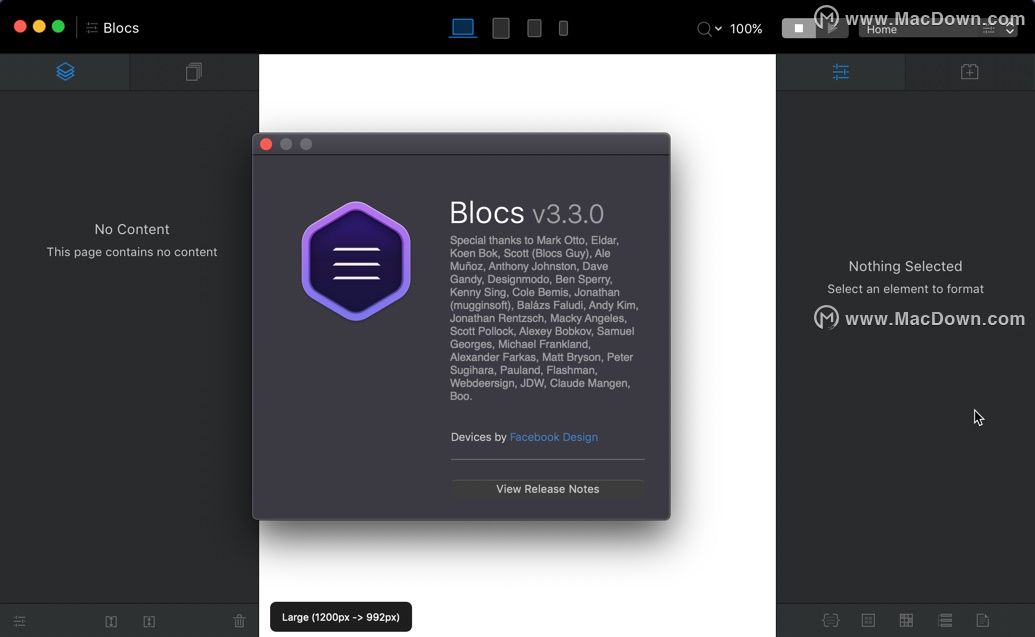The height and width of the screenshot is (637, 1035).
Task: Click the 100% zoom value
Action: tap(746, 29)
